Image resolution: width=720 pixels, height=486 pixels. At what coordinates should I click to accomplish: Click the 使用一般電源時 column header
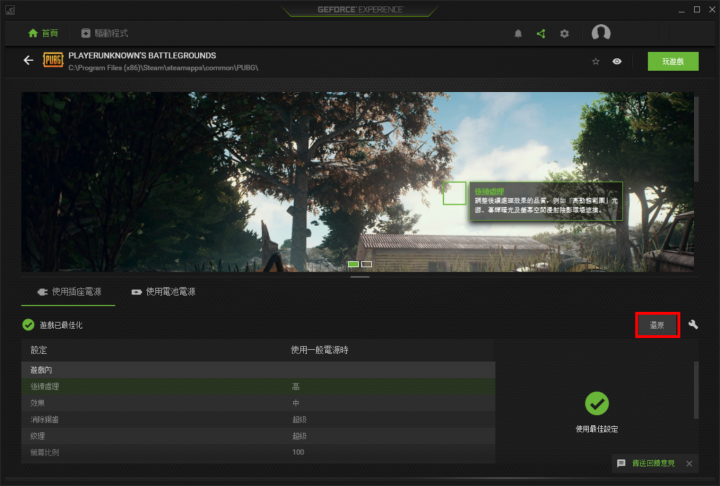(x=320, y=350)
